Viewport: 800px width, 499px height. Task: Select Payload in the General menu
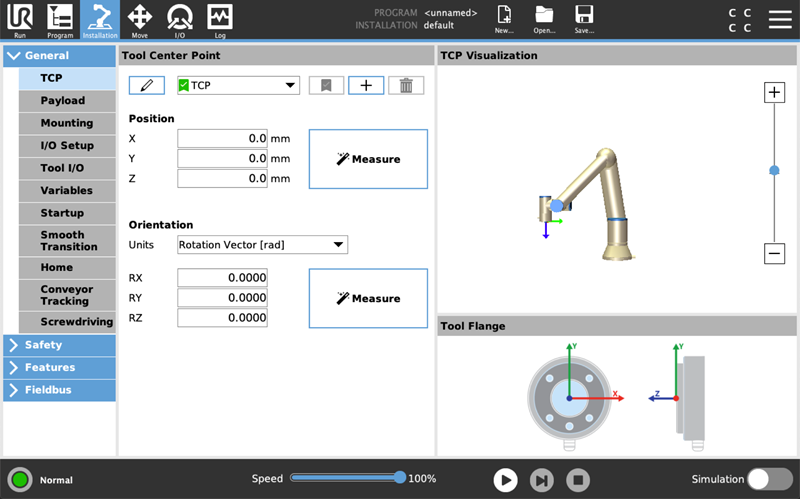[x=63, y=101]
